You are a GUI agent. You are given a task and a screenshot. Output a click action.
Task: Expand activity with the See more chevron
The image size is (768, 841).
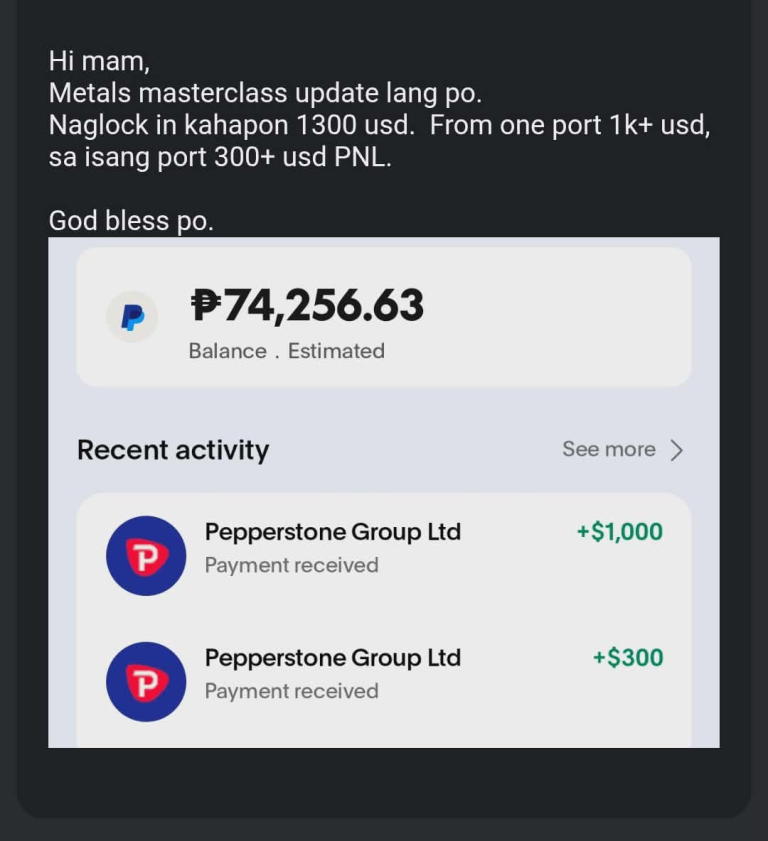coord(677,450)
